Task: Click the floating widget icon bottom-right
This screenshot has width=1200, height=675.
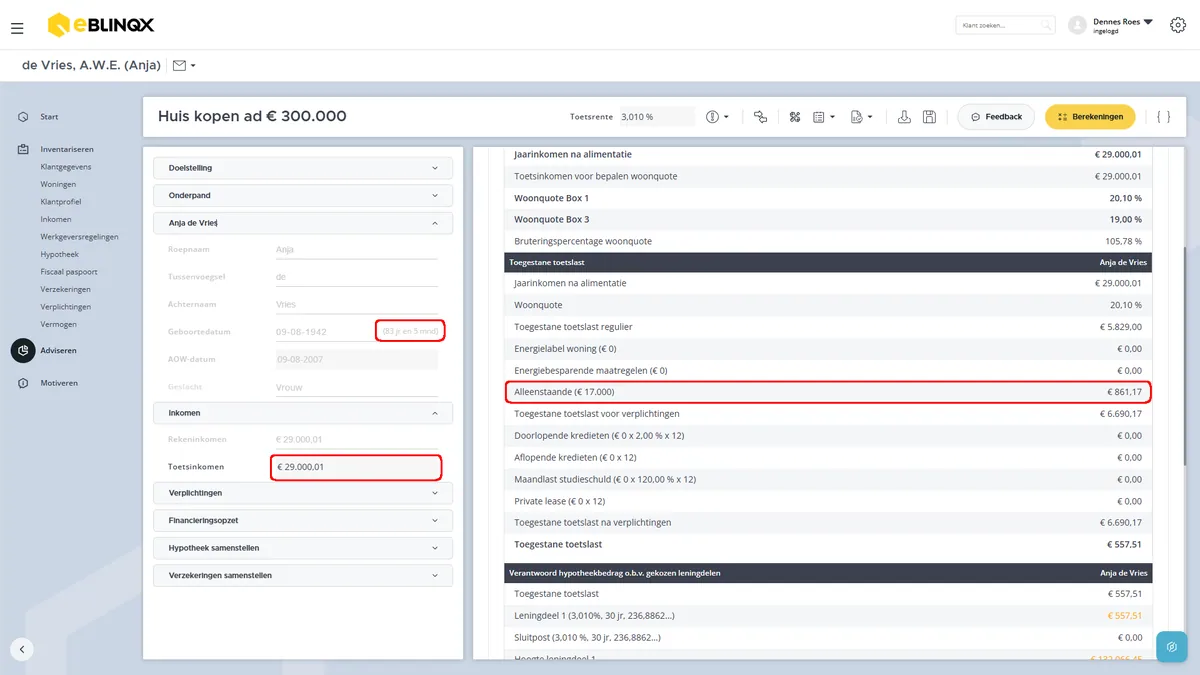Action: tap(1171, 646)
